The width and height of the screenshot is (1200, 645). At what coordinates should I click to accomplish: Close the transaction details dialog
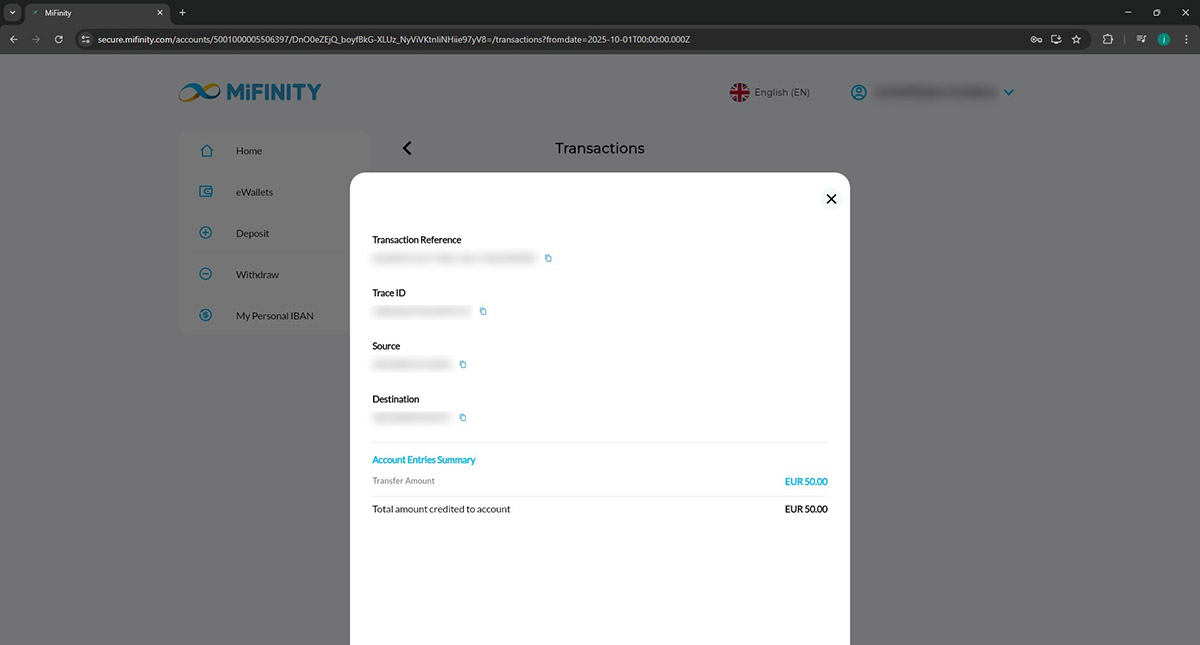click(830, 199)
